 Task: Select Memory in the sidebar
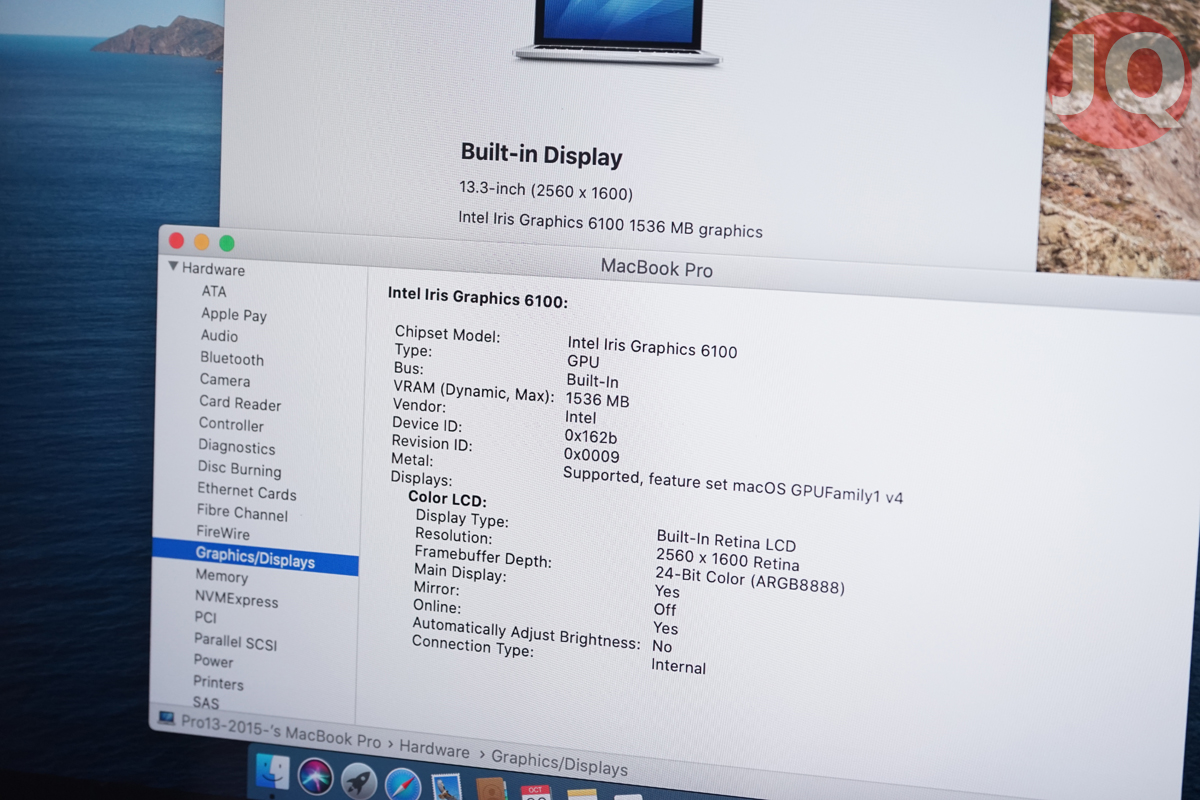click(221, 576)
